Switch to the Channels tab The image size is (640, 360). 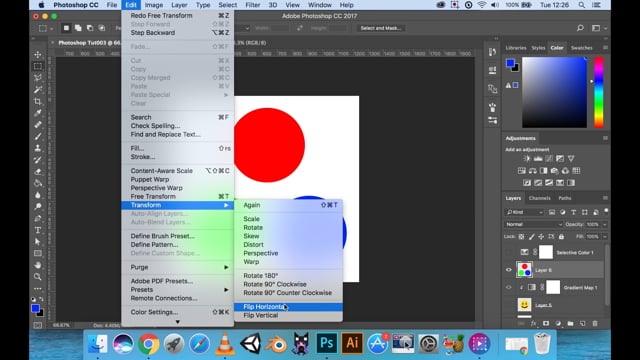(540, 198)
